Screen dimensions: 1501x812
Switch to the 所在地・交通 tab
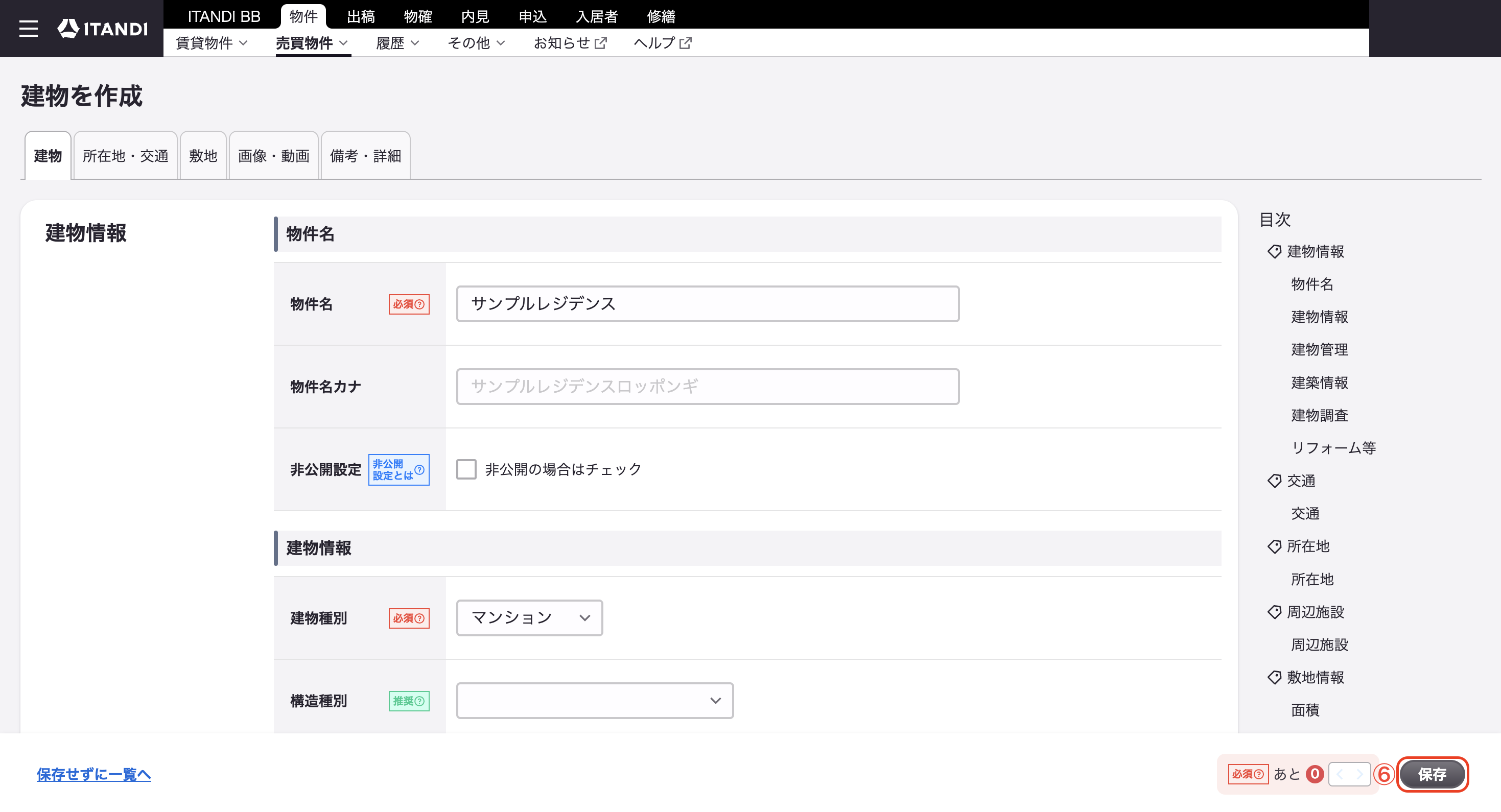click(125, 156)
